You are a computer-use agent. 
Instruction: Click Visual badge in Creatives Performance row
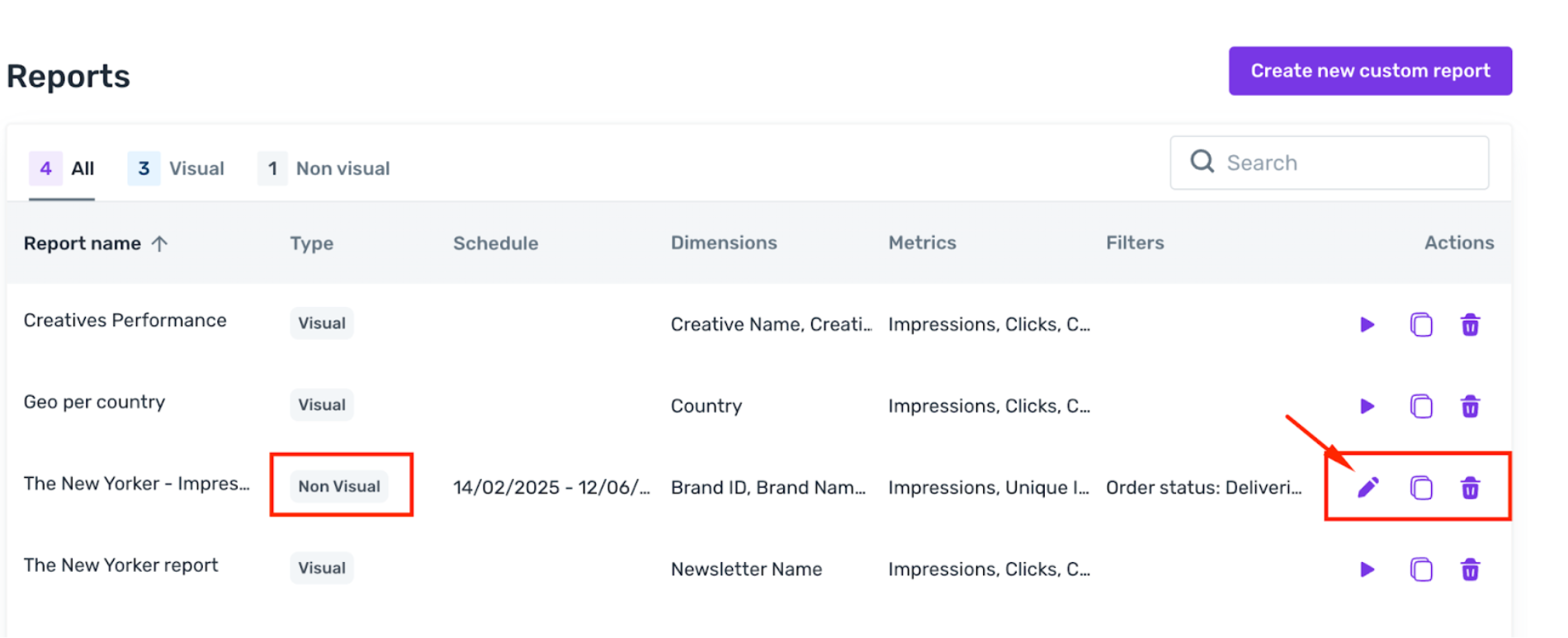pyautogui.click(x=322, y=323)
